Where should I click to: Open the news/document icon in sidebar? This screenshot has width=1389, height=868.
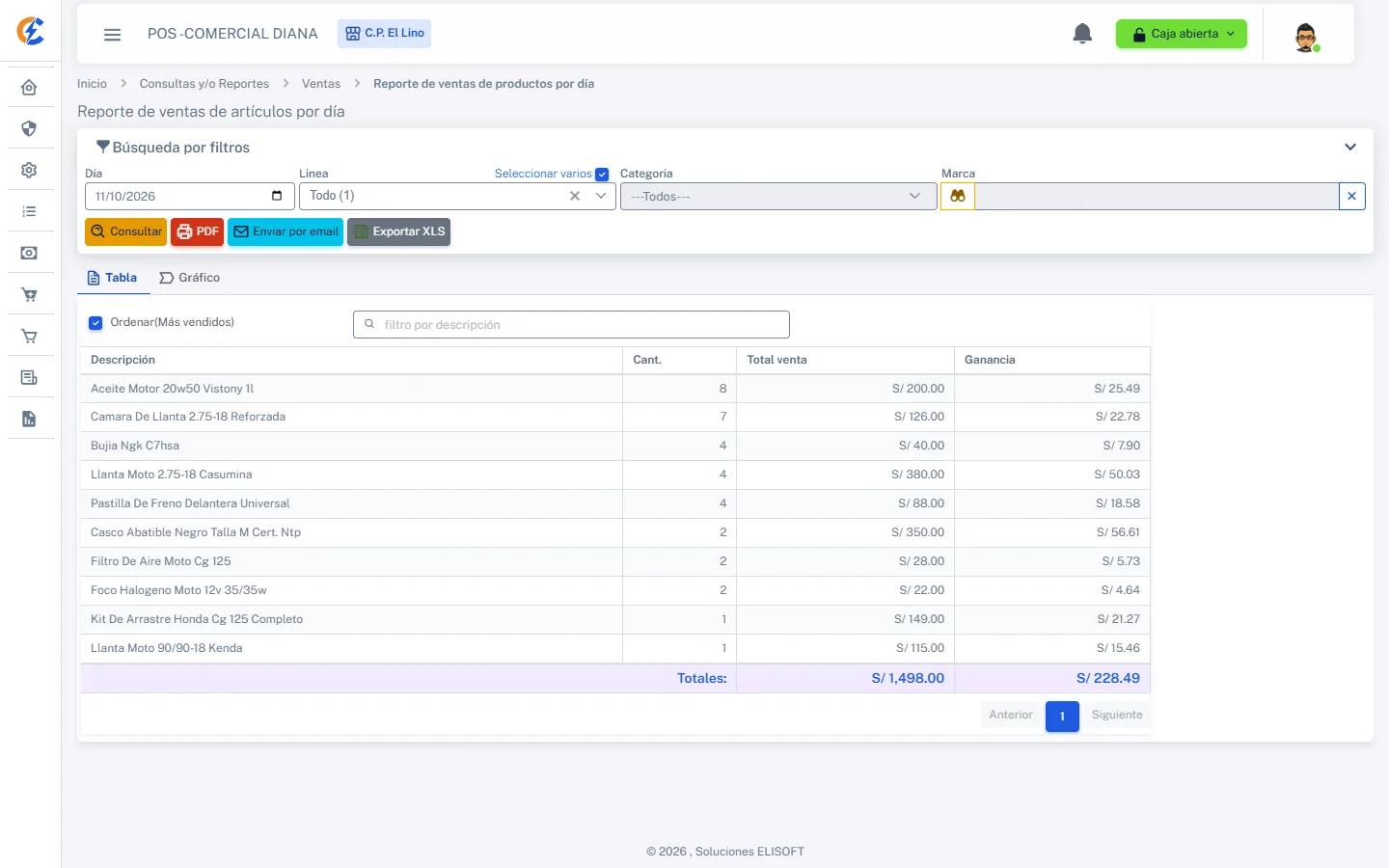pos(29,377)
